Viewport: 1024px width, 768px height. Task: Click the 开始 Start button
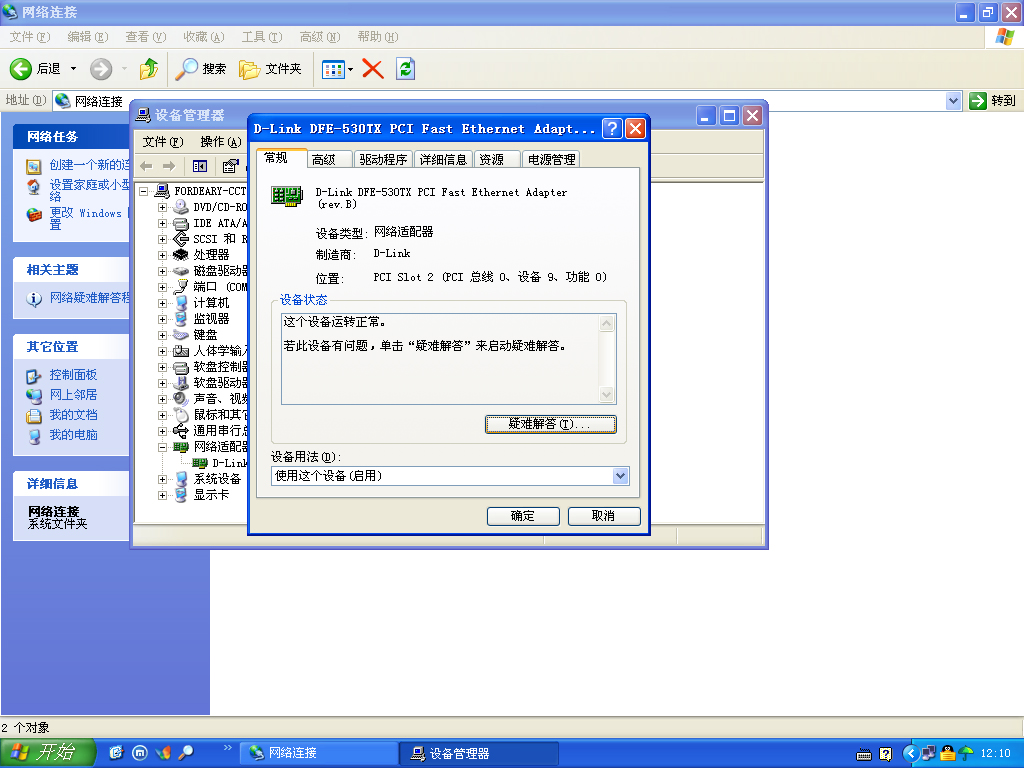pos(47,753)
